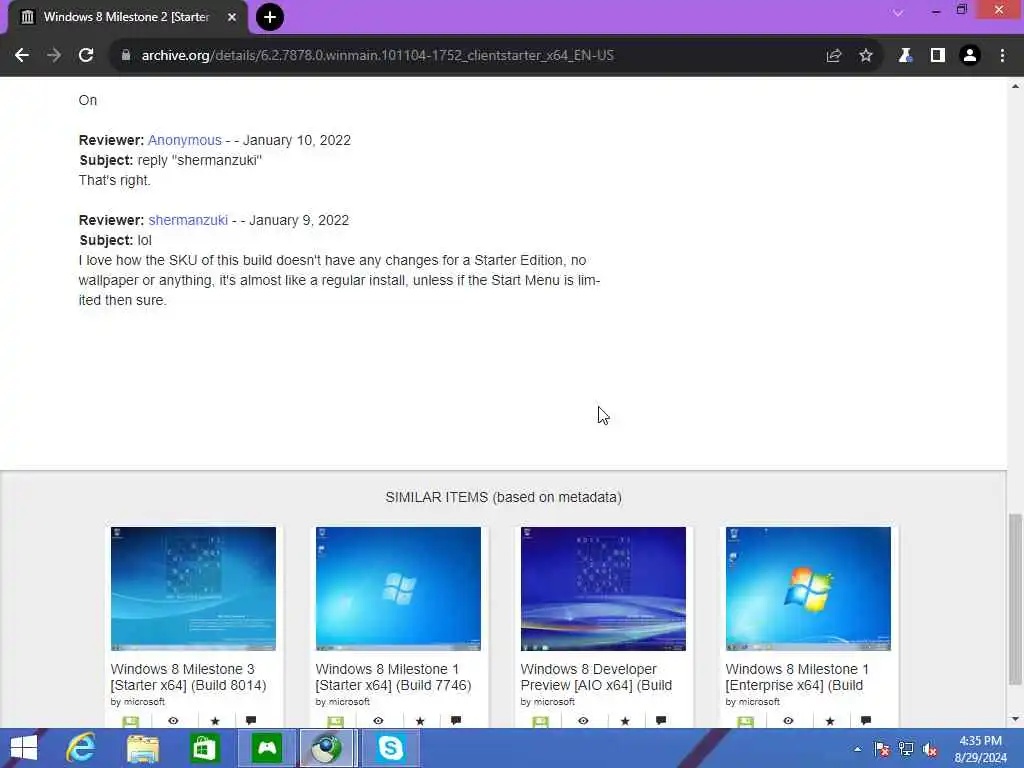Click favorites star on Developer Preview card

[625, 720]
